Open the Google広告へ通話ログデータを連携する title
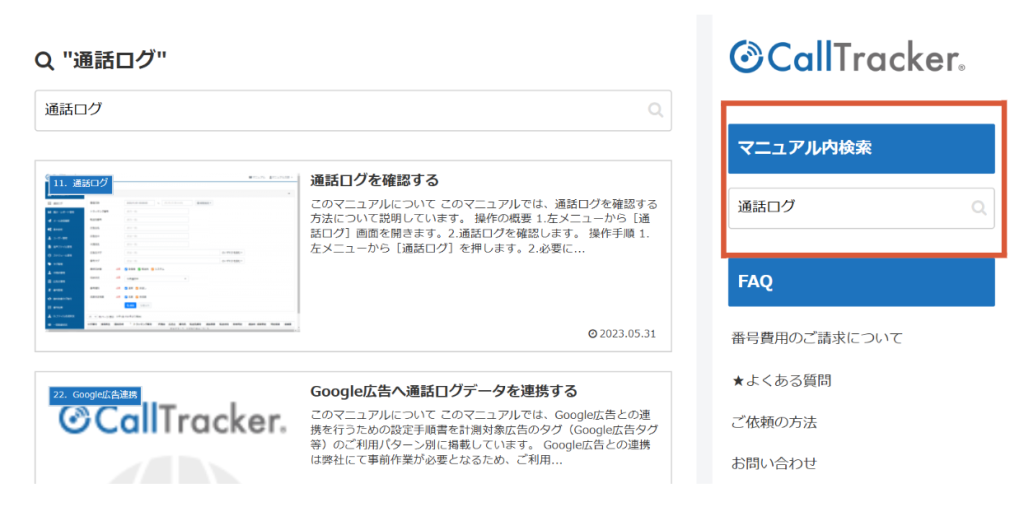The image size is (1024, 507). (444, 391)
